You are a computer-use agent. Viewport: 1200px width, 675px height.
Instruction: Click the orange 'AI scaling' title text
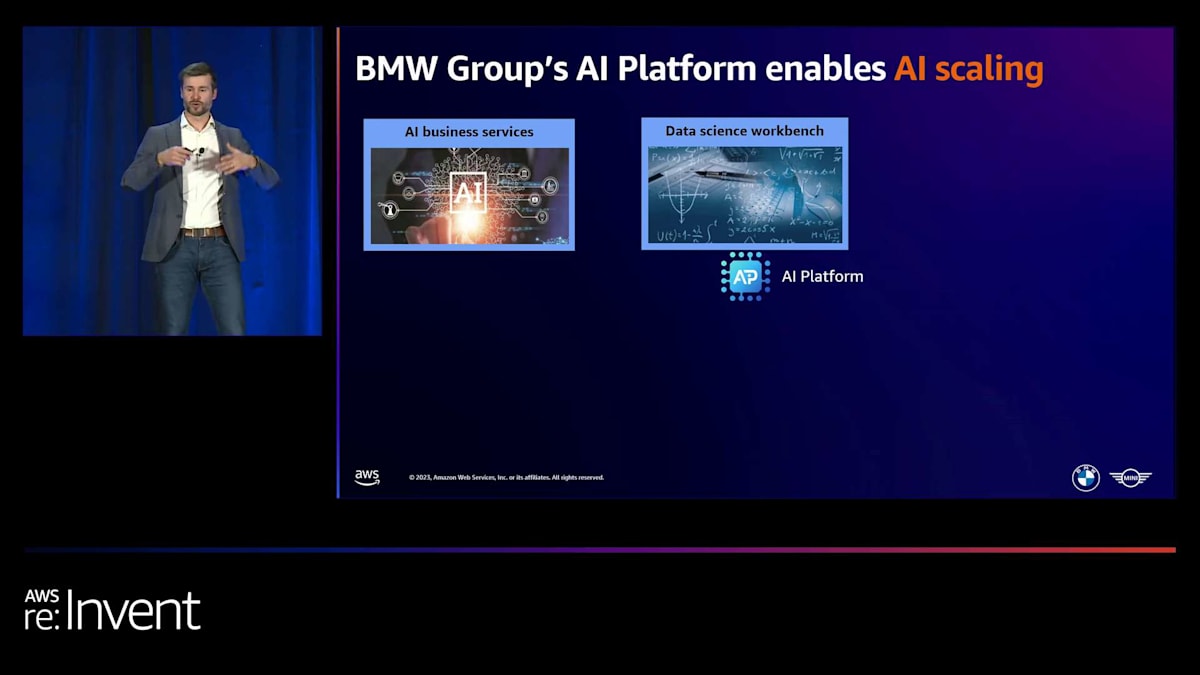coord(969,68)
